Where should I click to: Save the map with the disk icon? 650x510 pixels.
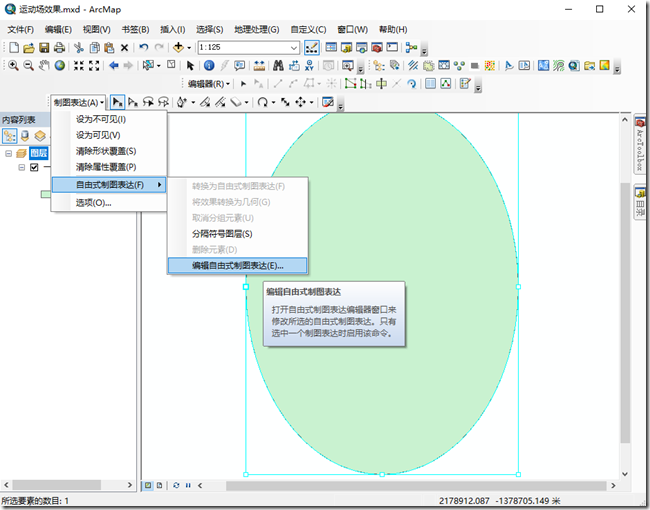(x=44, y=48)
